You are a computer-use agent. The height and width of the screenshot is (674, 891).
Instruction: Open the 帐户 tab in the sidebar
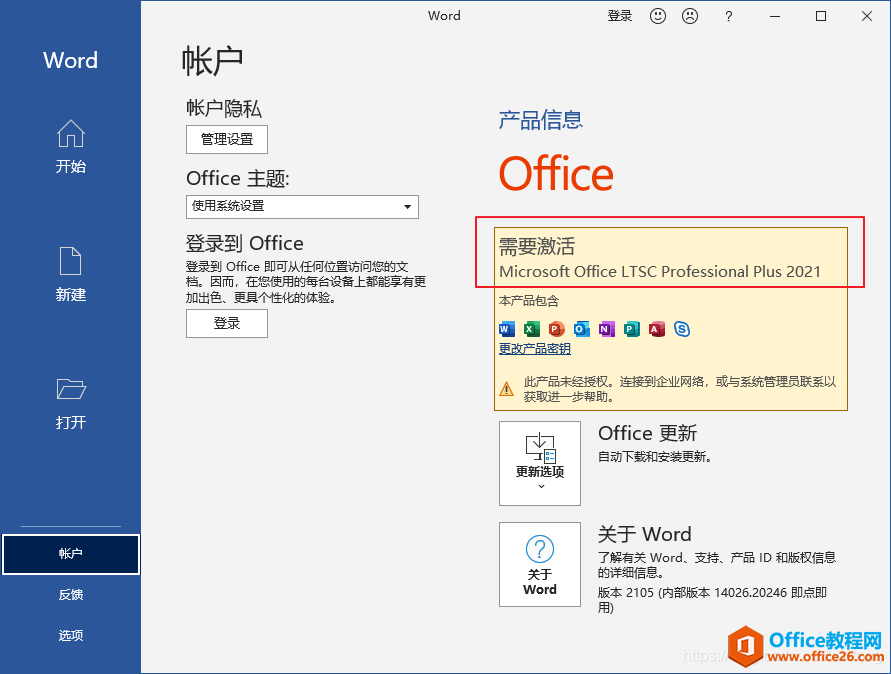69,554
